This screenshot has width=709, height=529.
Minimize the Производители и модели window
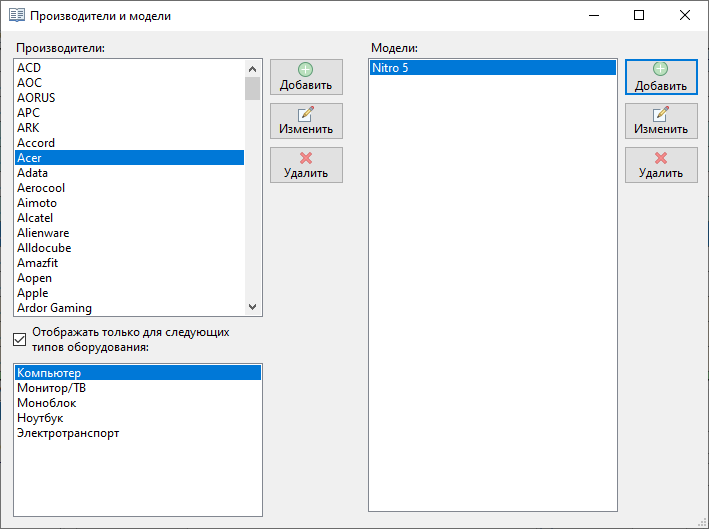(594, 15)
